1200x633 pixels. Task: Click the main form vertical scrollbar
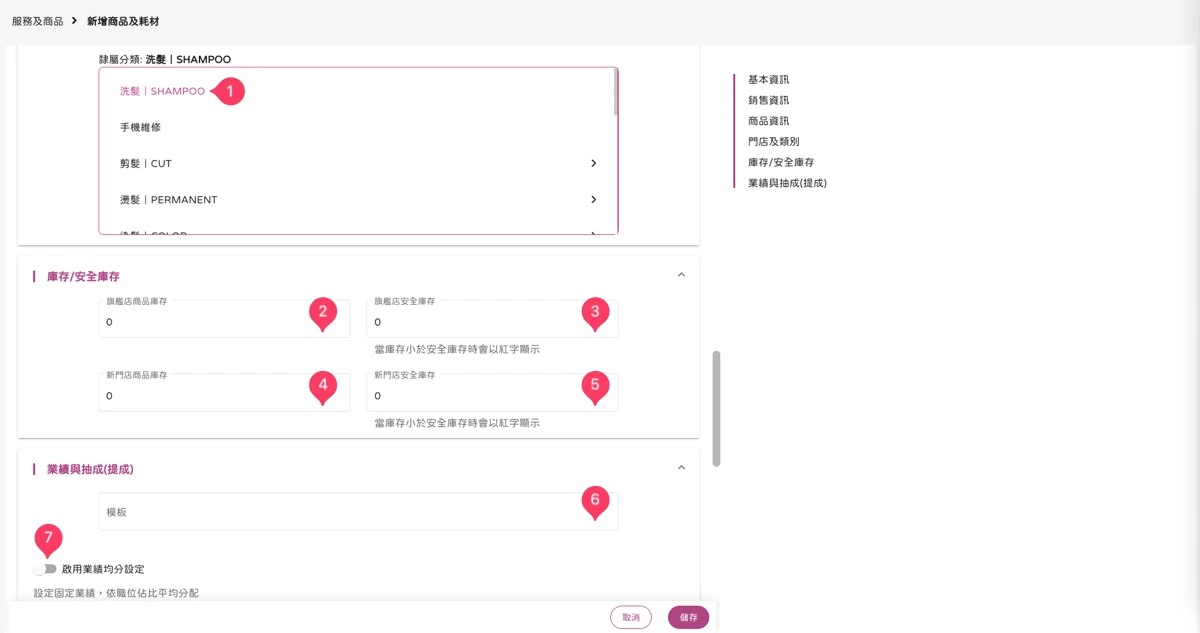[716, 408]
